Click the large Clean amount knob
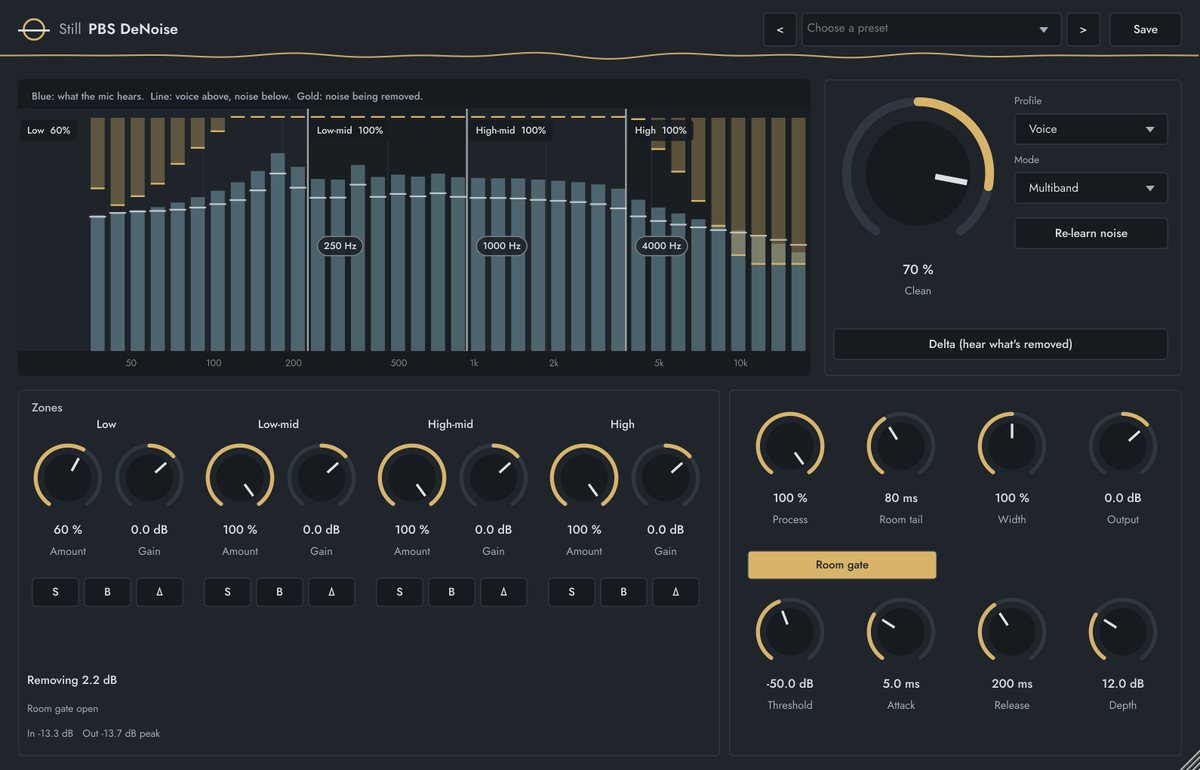Image resolution: width=1200 pixels, height=770 pixels. [x=918, y=172]
